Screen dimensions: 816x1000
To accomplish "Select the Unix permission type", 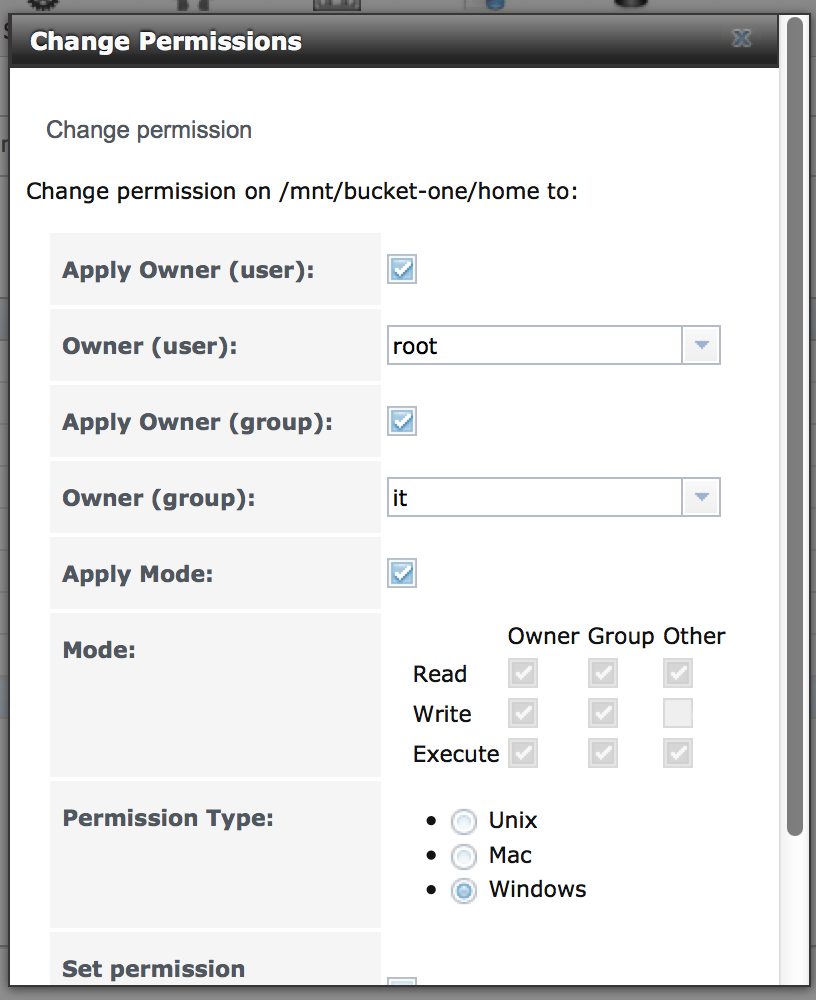I will (x=463, y=821).
